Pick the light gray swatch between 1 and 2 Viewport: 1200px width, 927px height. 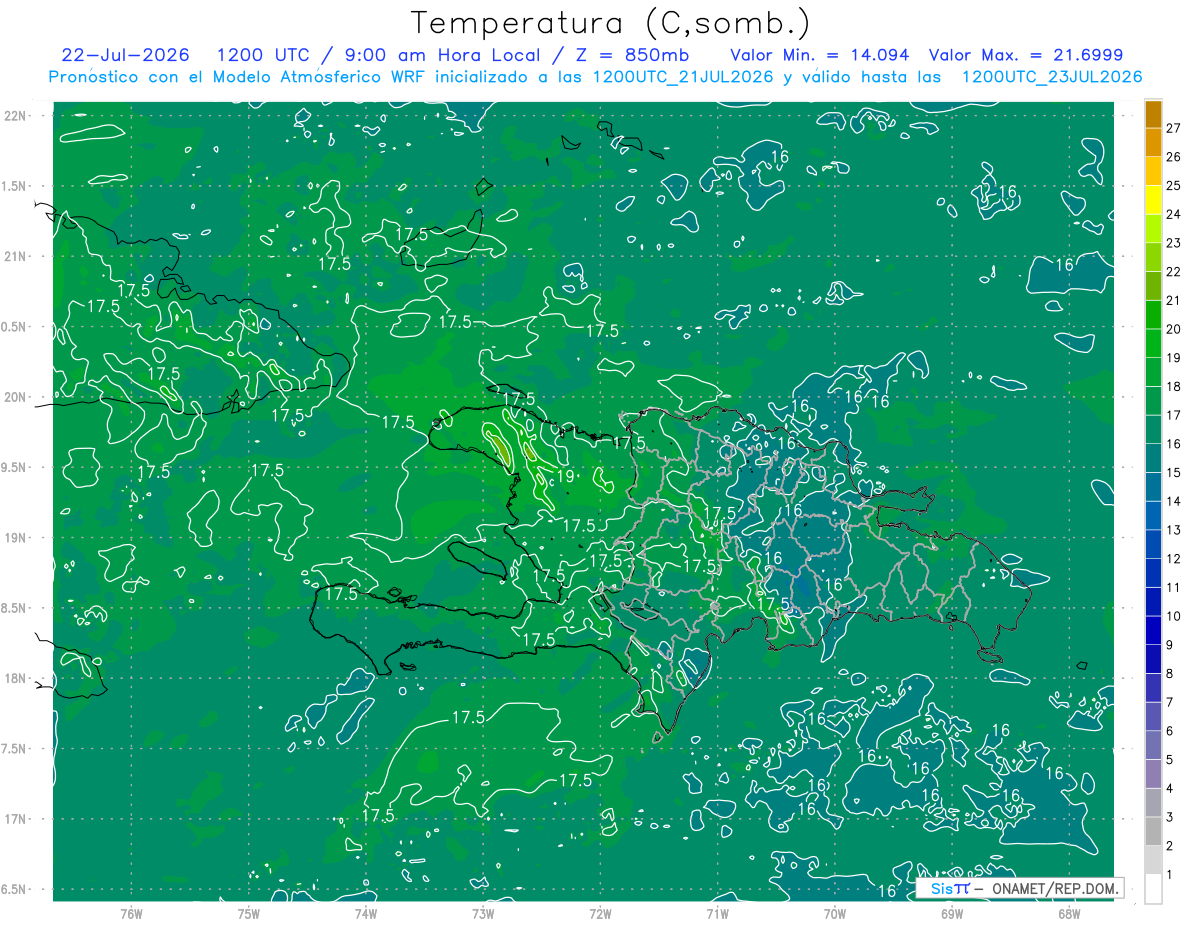(x=1154, y=860)
